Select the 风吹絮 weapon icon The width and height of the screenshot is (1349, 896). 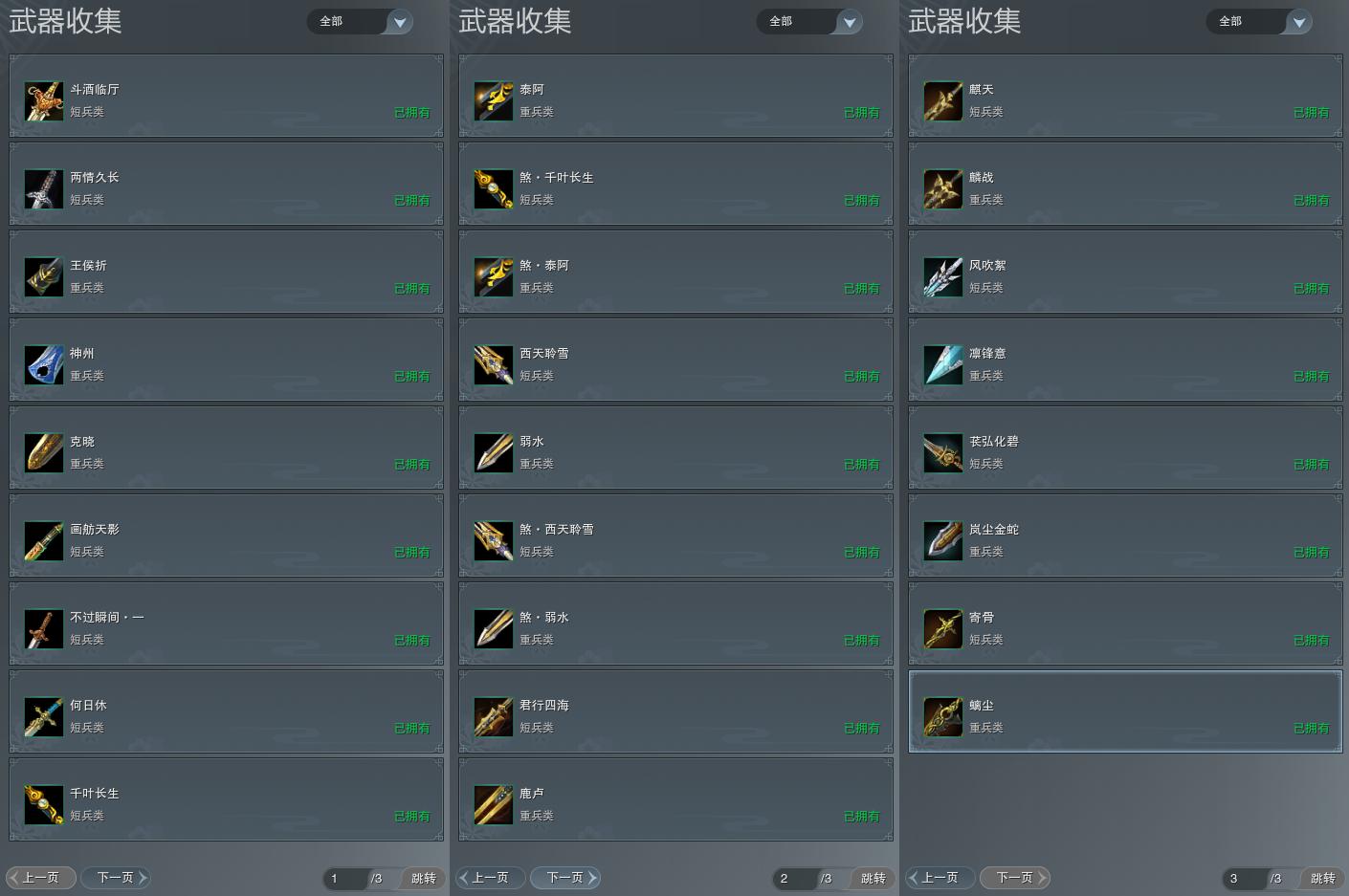point(943,277)
